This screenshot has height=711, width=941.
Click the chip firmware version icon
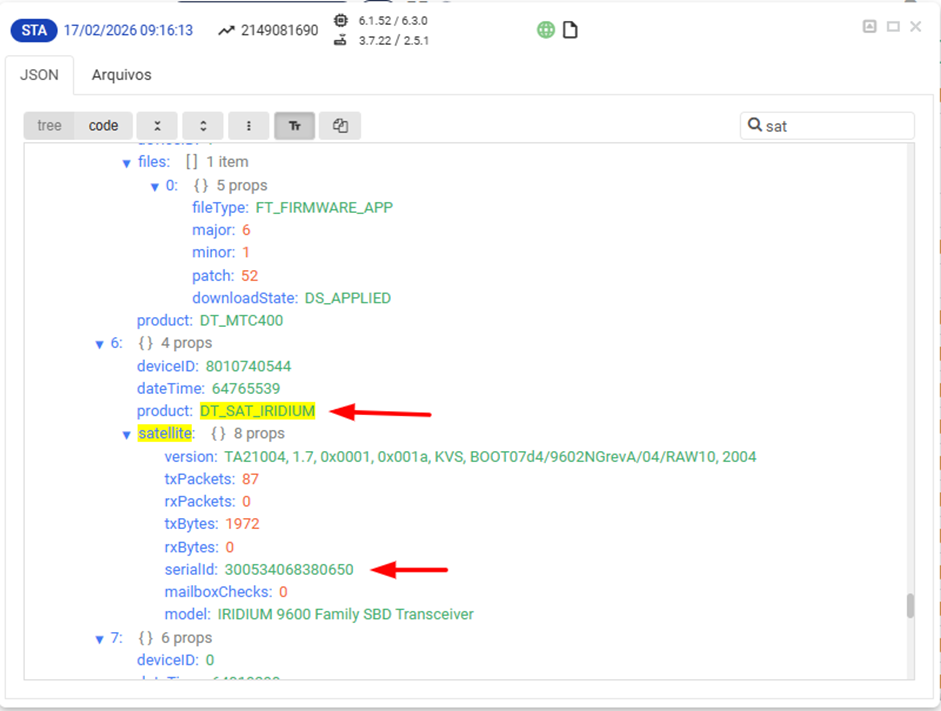[x=341, y=20]
